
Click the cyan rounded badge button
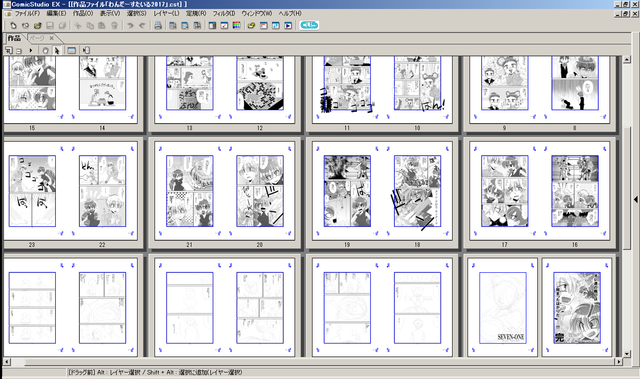309,25
